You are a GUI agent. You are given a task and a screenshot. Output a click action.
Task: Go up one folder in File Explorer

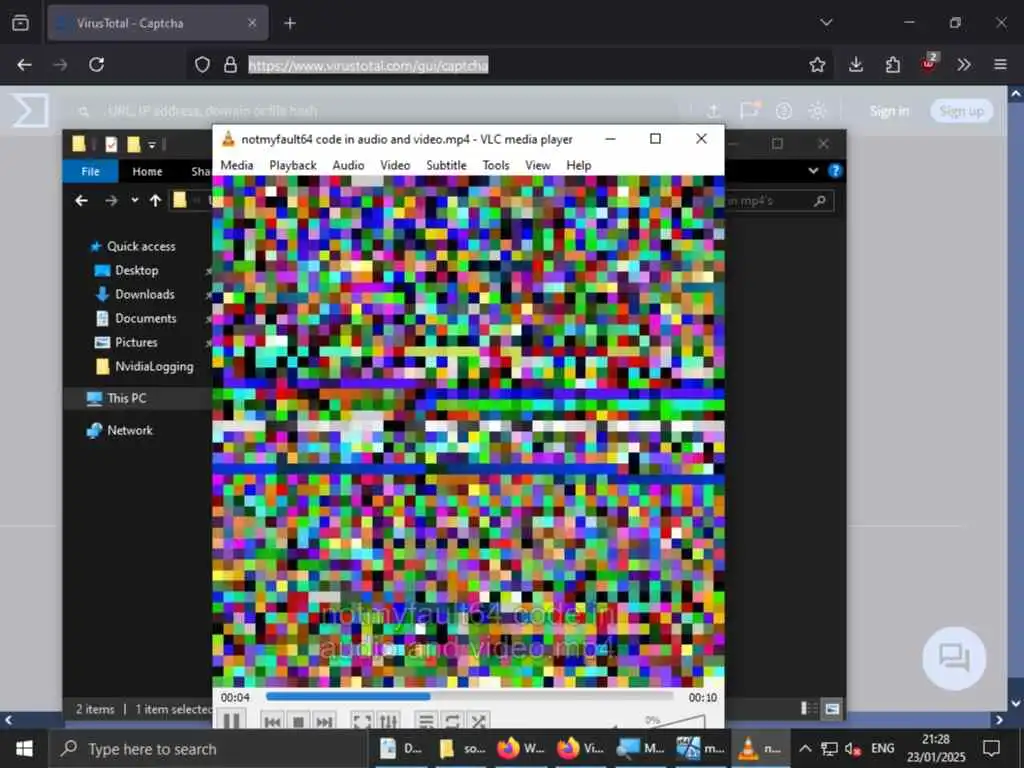pos(155,200)
